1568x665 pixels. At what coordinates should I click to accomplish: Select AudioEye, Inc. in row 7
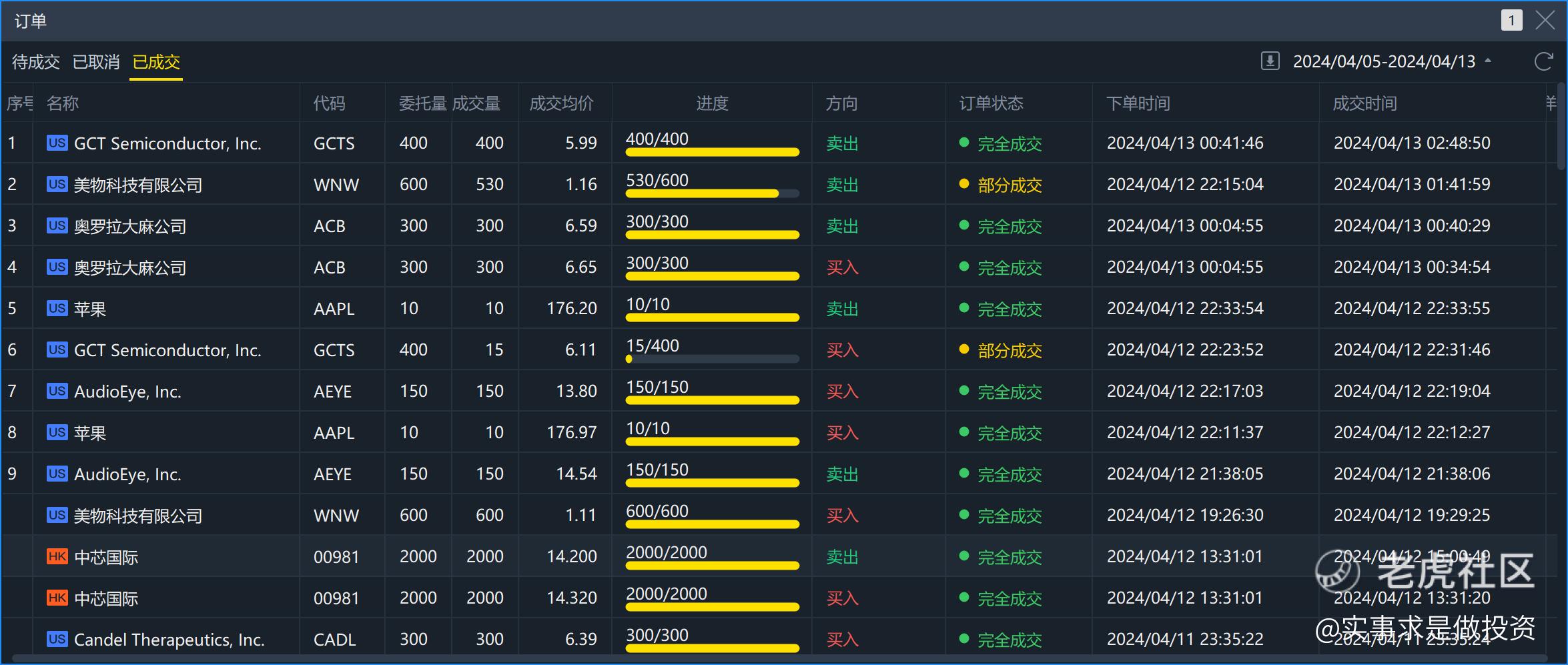tap(127, 392)
